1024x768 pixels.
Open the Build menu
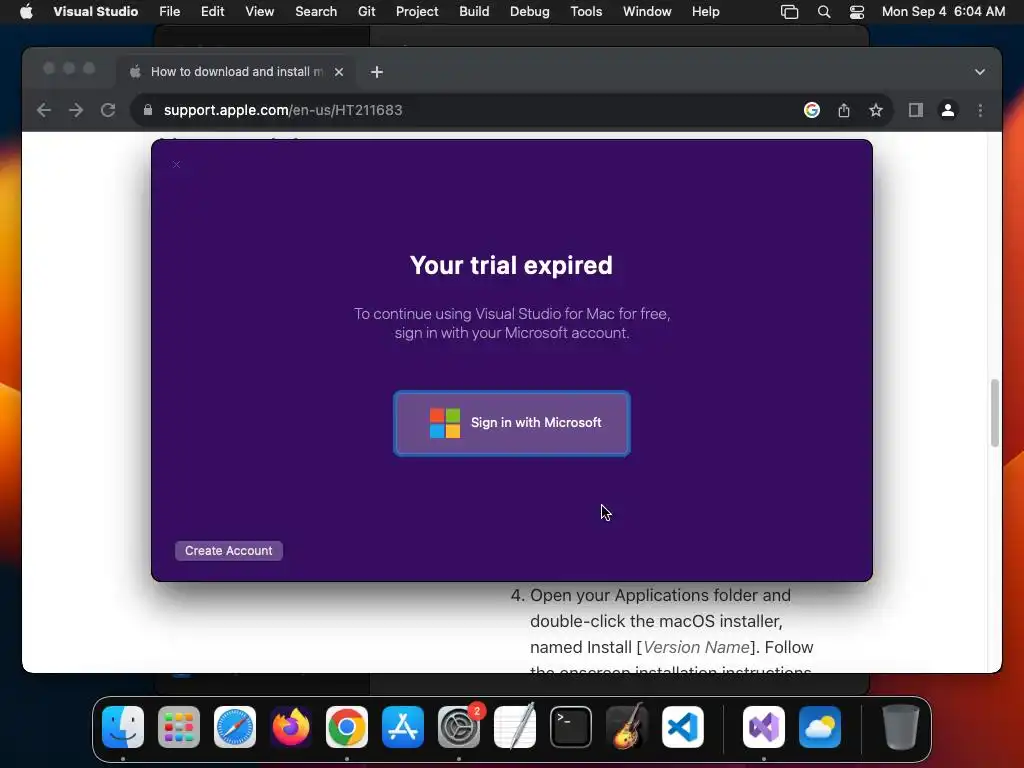(474, 11)
